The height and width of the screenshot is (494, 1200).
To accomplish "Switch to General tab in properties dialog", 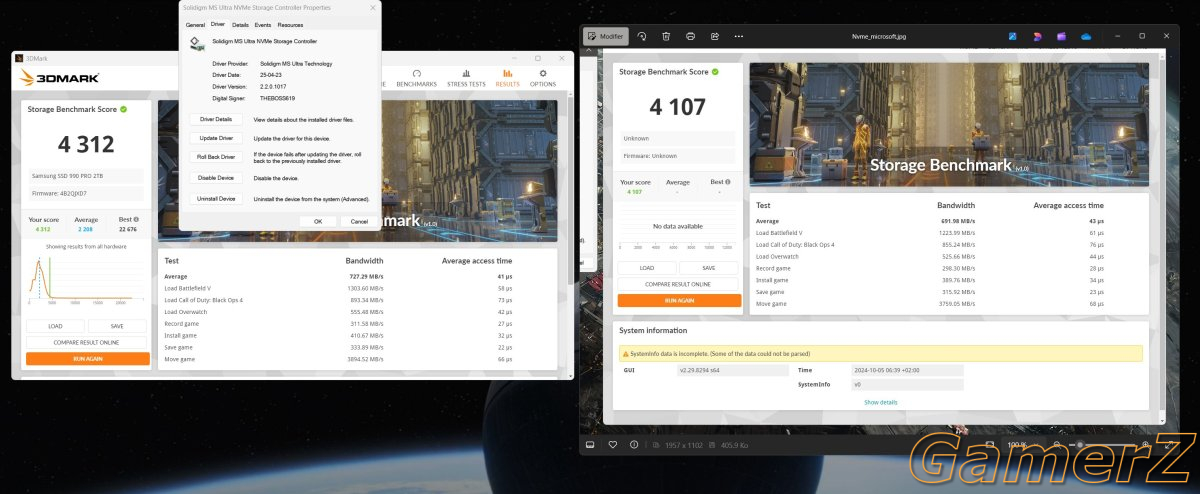I will coord(195,24).
